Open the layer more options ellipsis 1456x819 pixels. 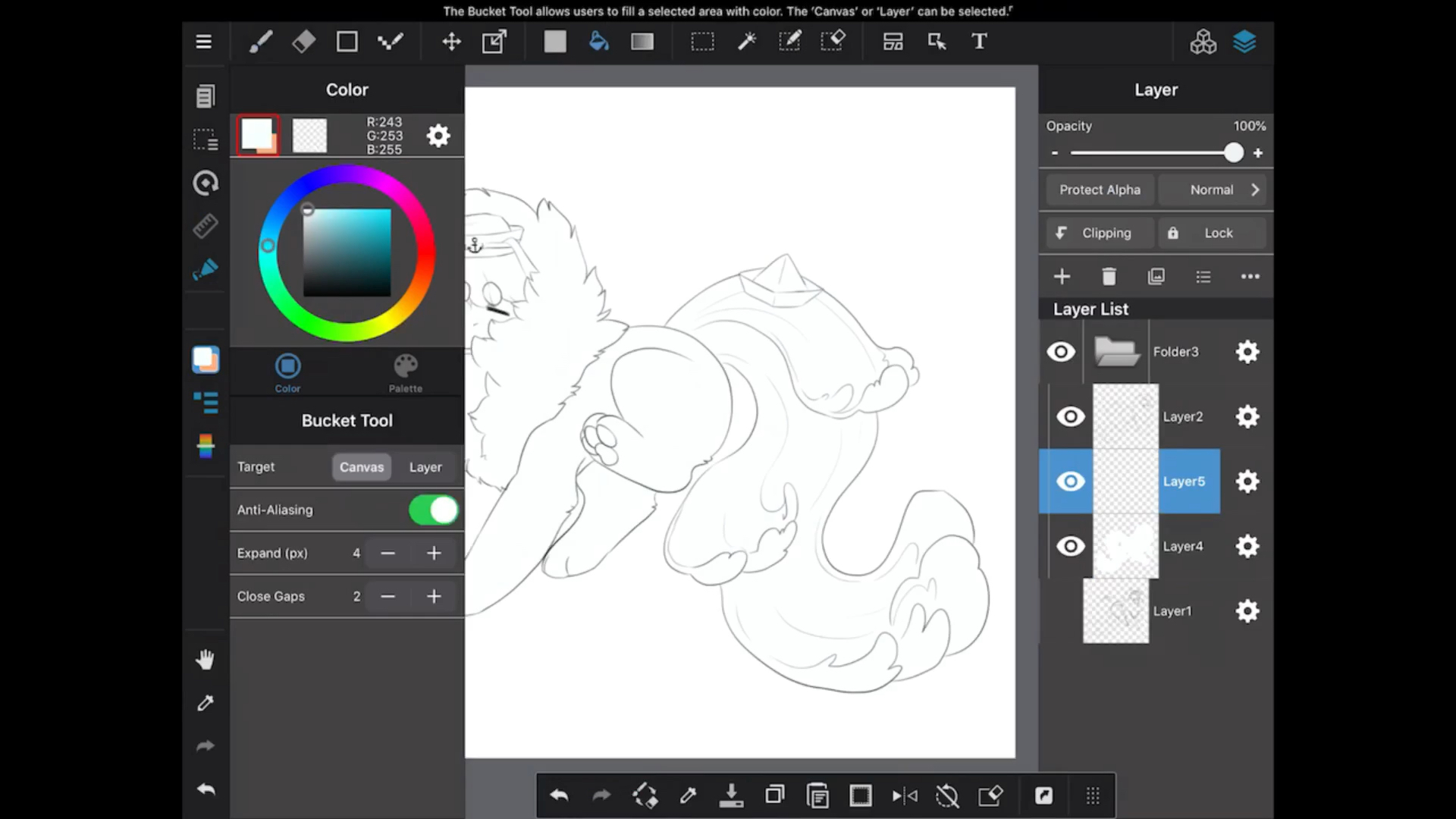(1250, 277)
